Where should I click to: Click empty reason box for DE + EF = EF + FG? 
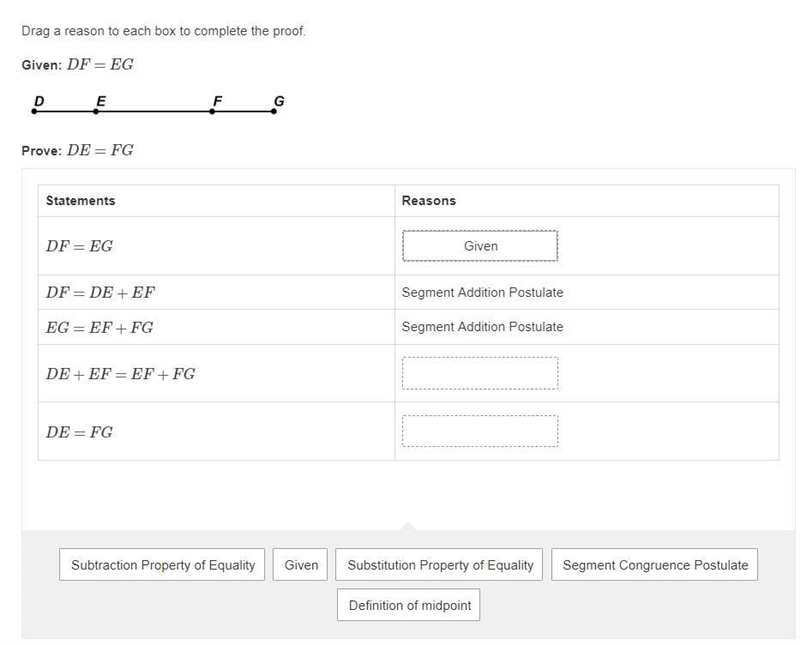tap(480, 374)
